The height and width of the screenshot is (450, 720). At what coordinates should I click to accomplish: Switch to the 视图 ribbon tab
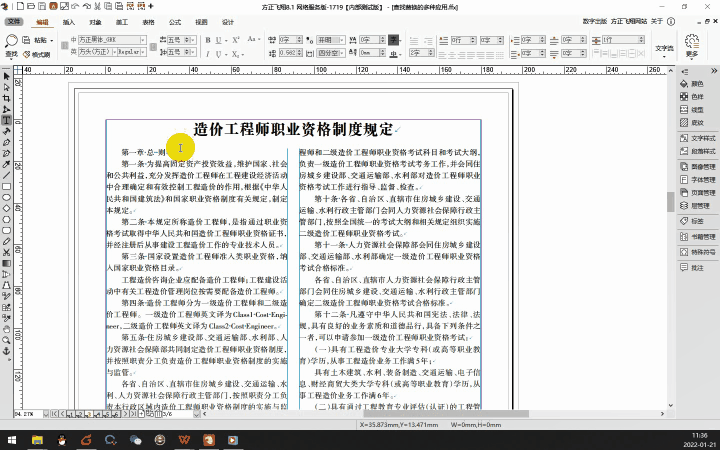tap(201, 22)
